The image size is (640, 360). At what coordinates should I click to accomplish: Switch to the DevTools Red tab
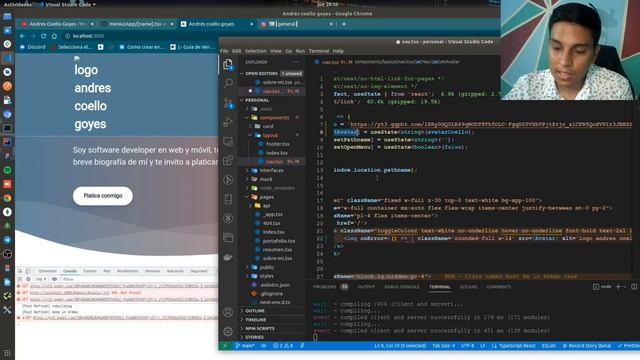pos(107,271)
